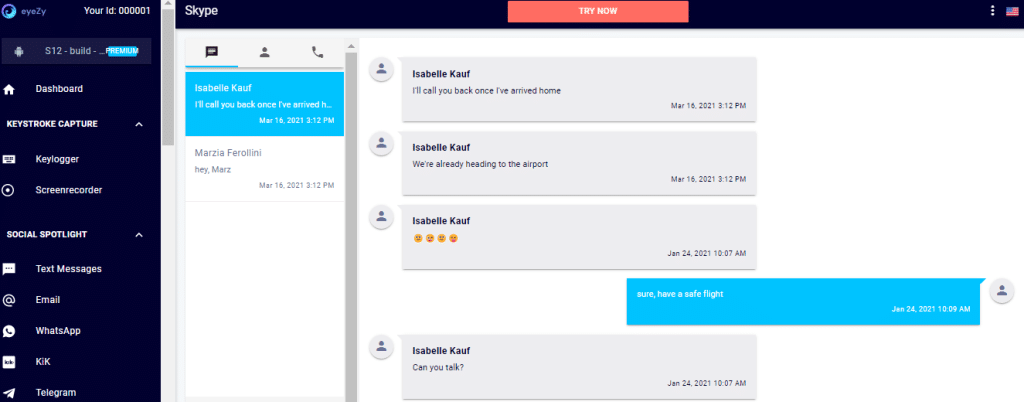Collapse the Social Spotlight section
This screenshot has width=1024, height=402.
click(138, 234)
